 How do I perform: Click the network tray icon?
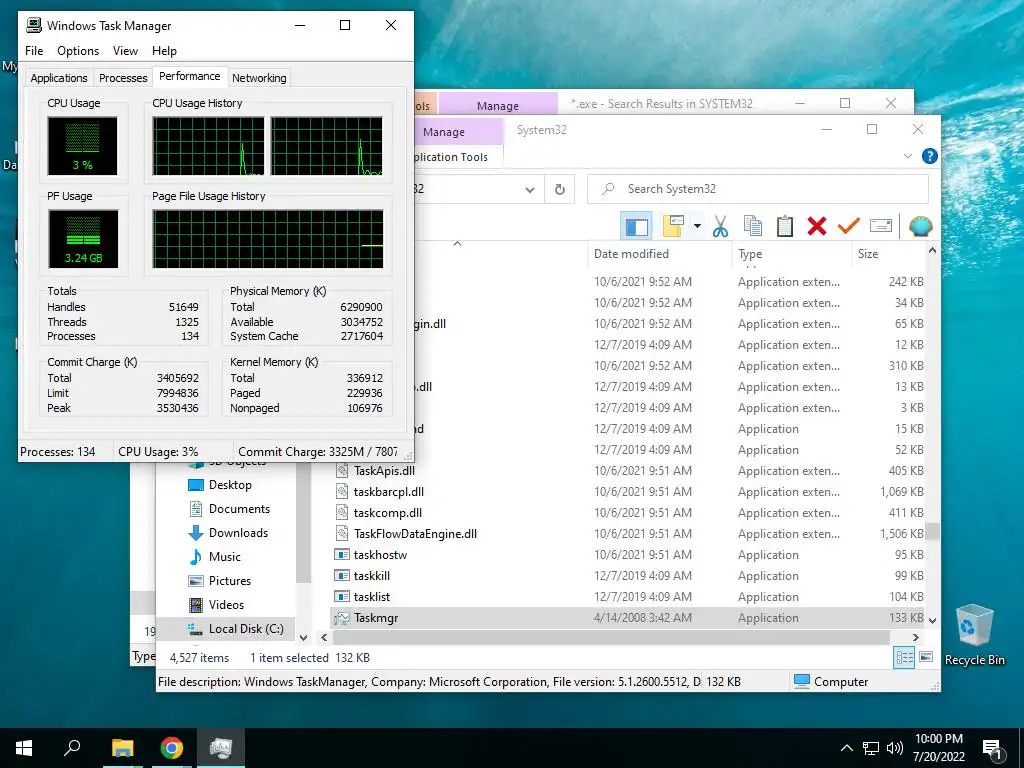[871, 748]
